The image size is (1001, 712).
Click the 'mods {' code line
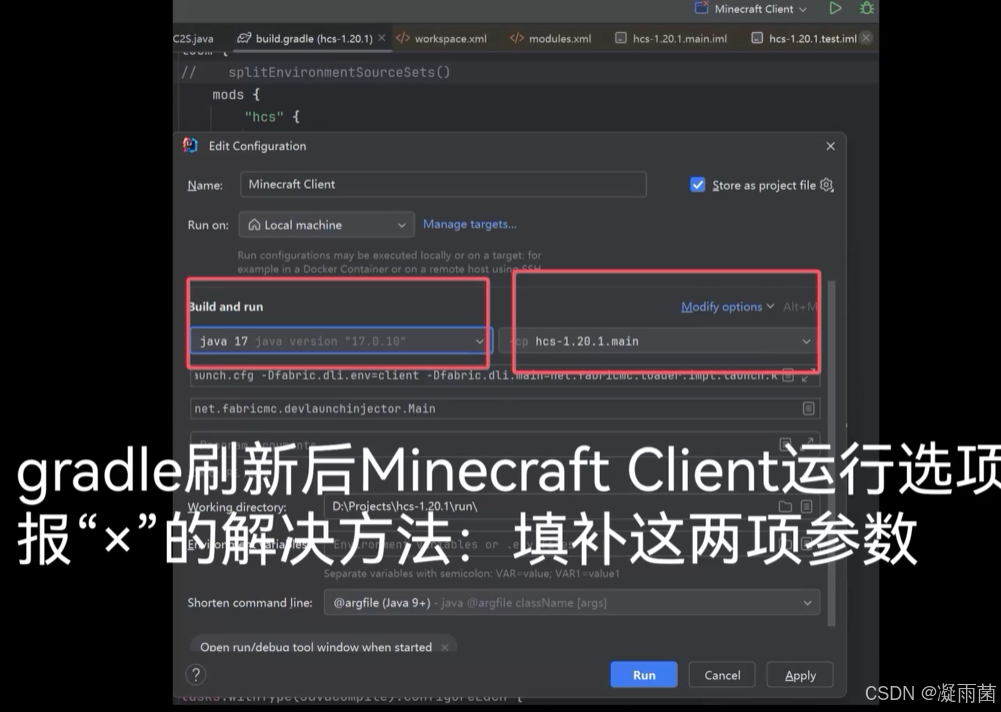click(x=236, y=95)
